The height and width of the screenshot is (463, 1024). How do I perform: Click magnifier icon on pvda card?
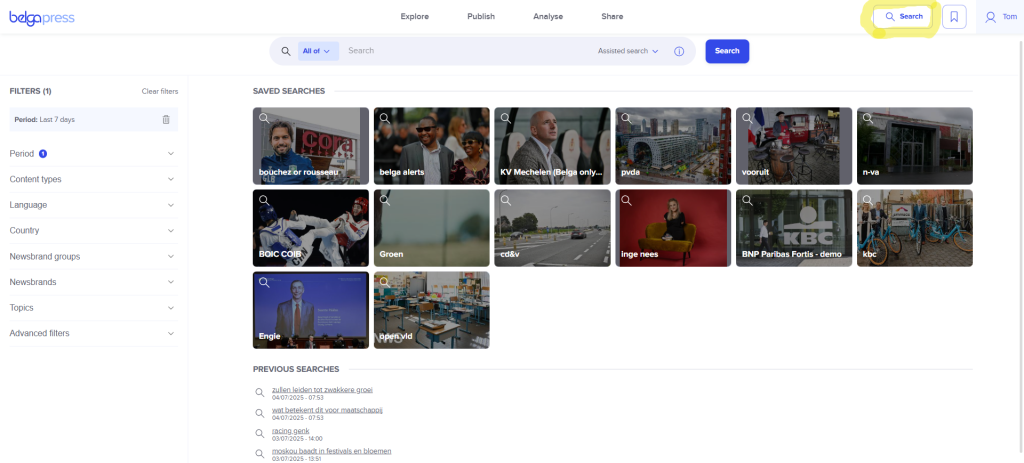click(626, 118)
